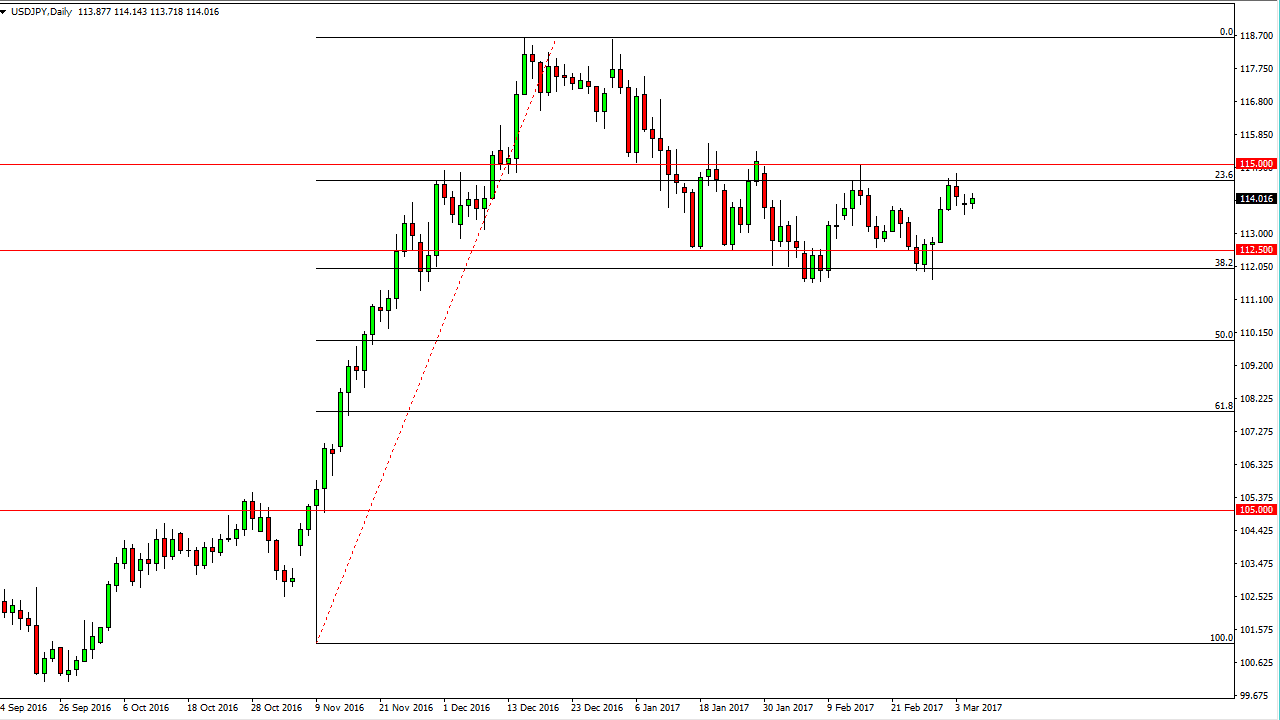Click the 28 Oct 2016 date label
Image resolution: width=1280 pixels, height=720 pixels.
click(277, 708)
